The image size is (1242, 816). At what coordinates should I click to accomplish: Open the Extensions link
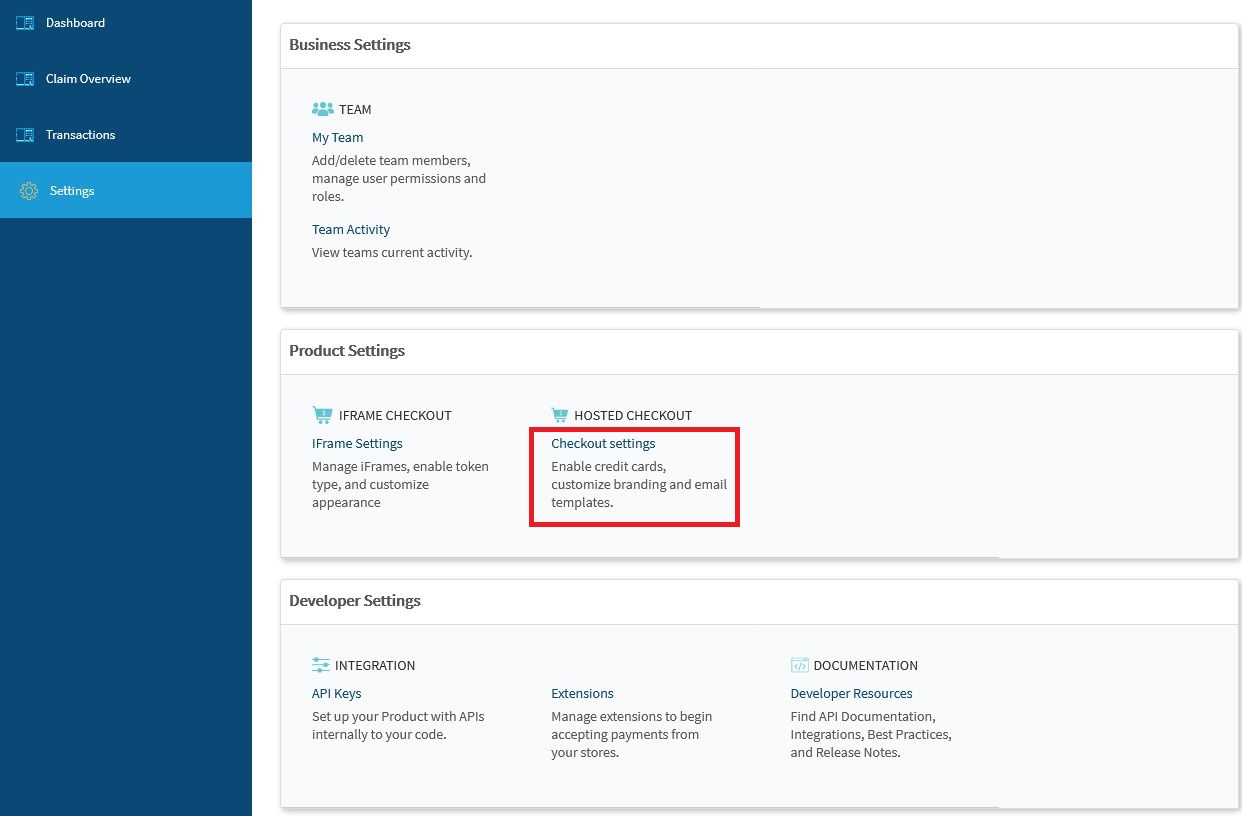tap(582, 694)
